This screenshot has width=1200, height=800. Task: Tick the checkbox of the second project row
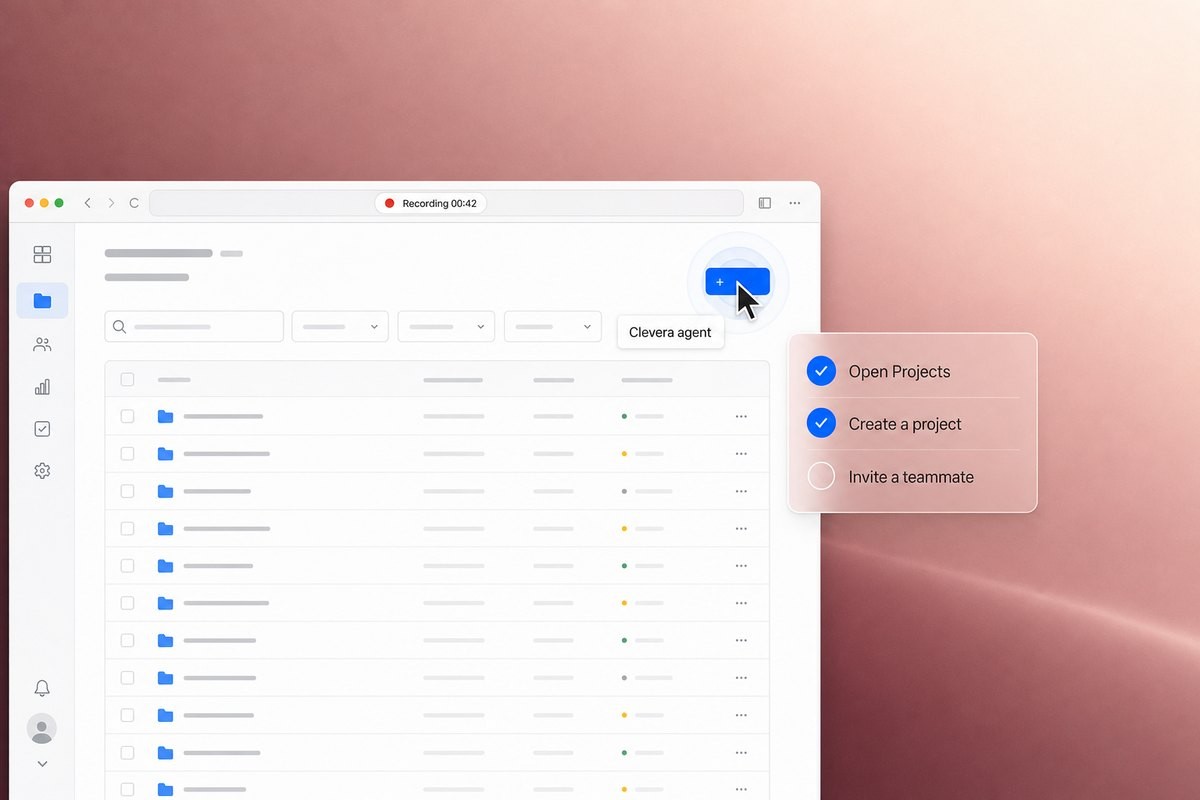(x=127, y=454)
